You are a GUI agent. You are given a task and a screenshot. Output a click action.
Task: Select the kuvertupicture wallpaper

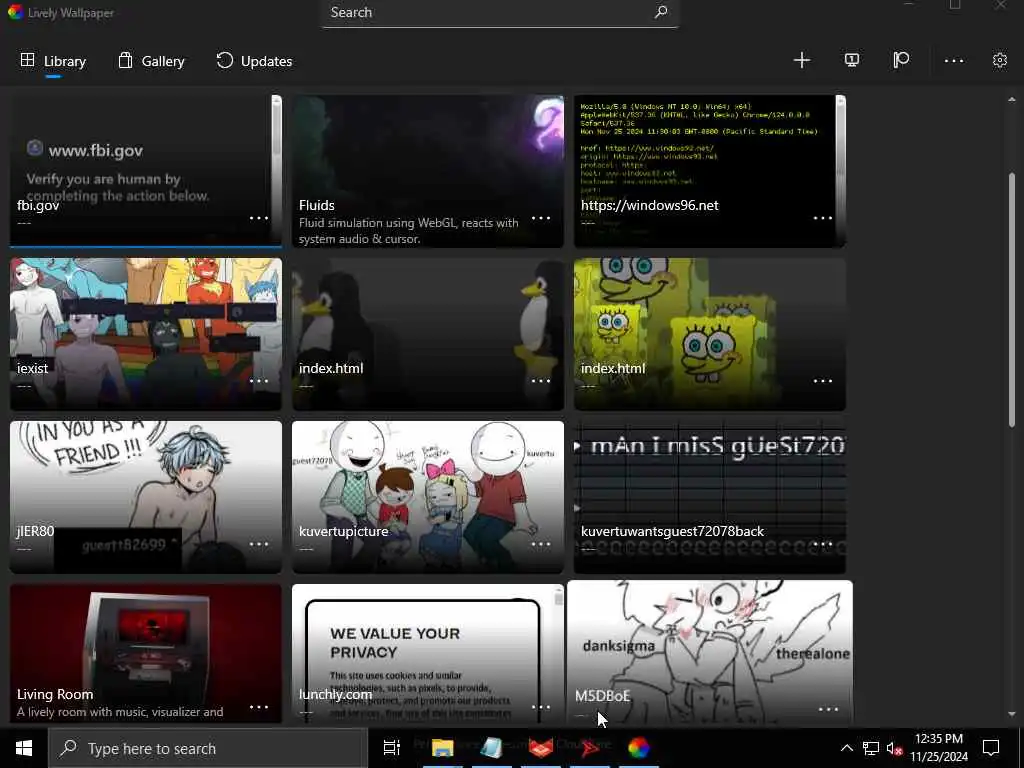click(x=428, y=497)
